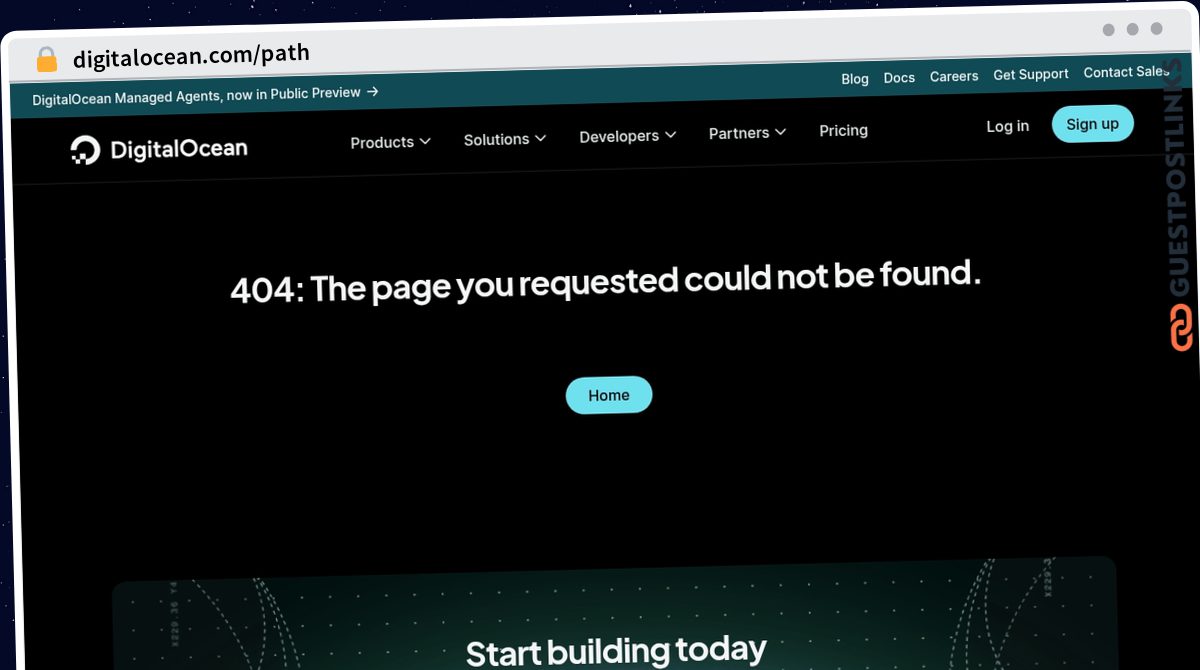
Task: Expand the Developers dropdown menu
Action: pos(628,136)
